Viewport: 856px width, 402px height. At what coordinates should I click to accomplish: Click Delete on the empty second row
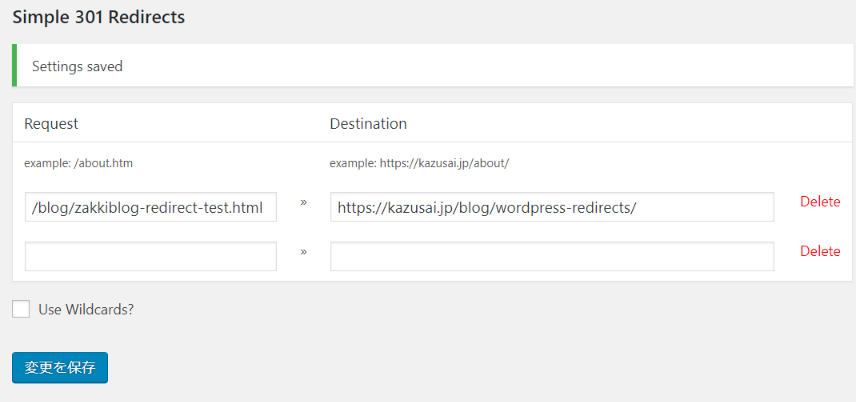point(820,252)
